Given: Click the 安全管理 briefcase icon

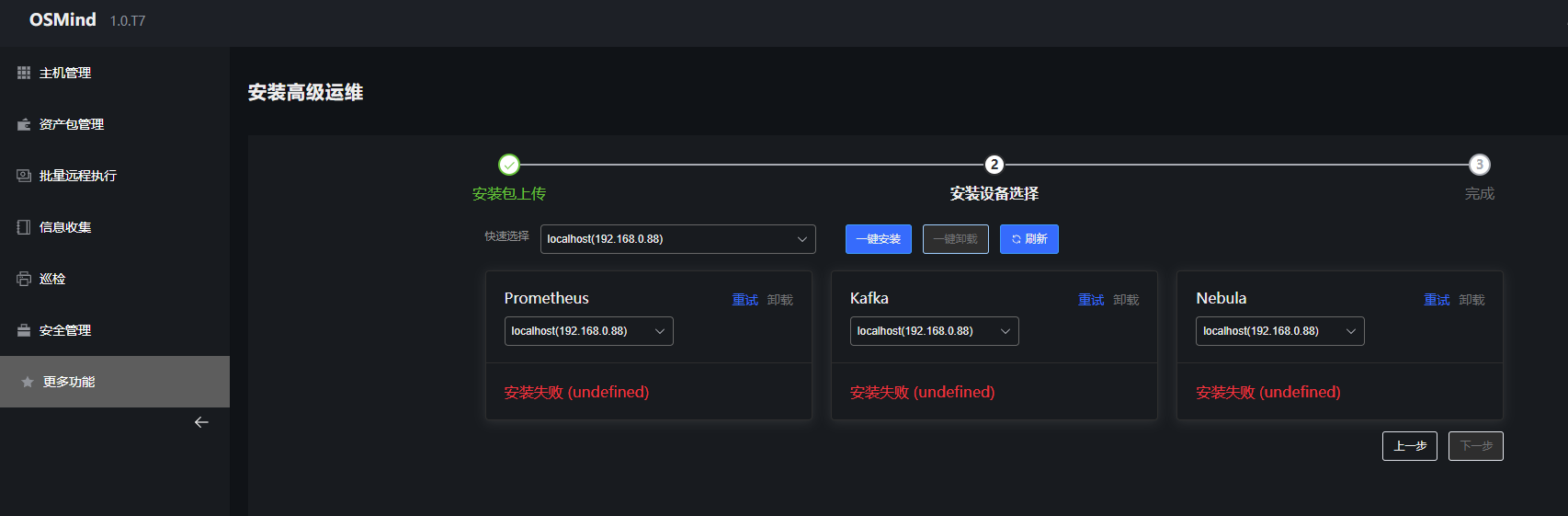Looking at the screenshot, I should point(24,330).
